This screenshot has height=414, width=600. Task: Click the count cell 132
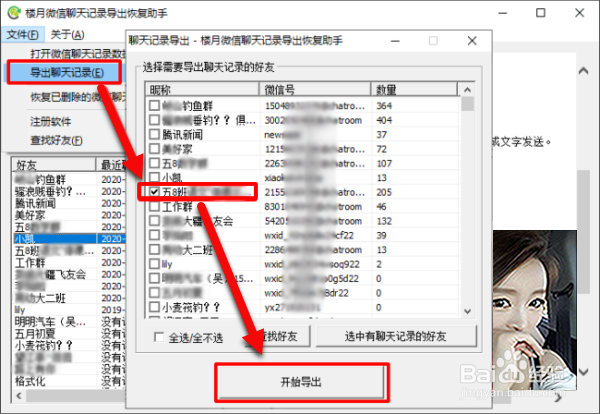pyautogui.click(x=384, y=221)
